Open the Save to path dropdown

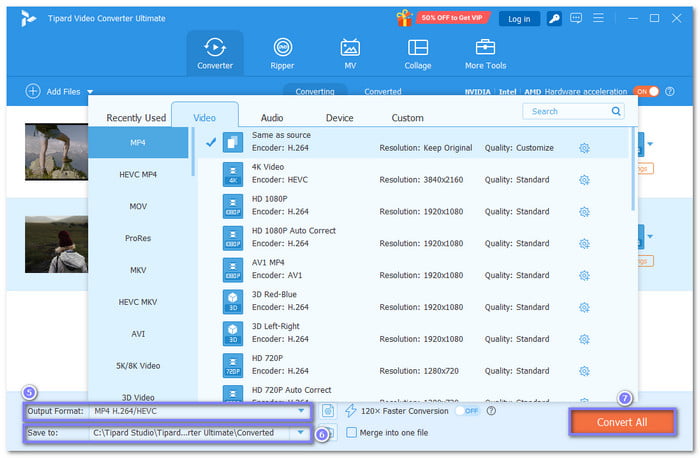[300, 432]
